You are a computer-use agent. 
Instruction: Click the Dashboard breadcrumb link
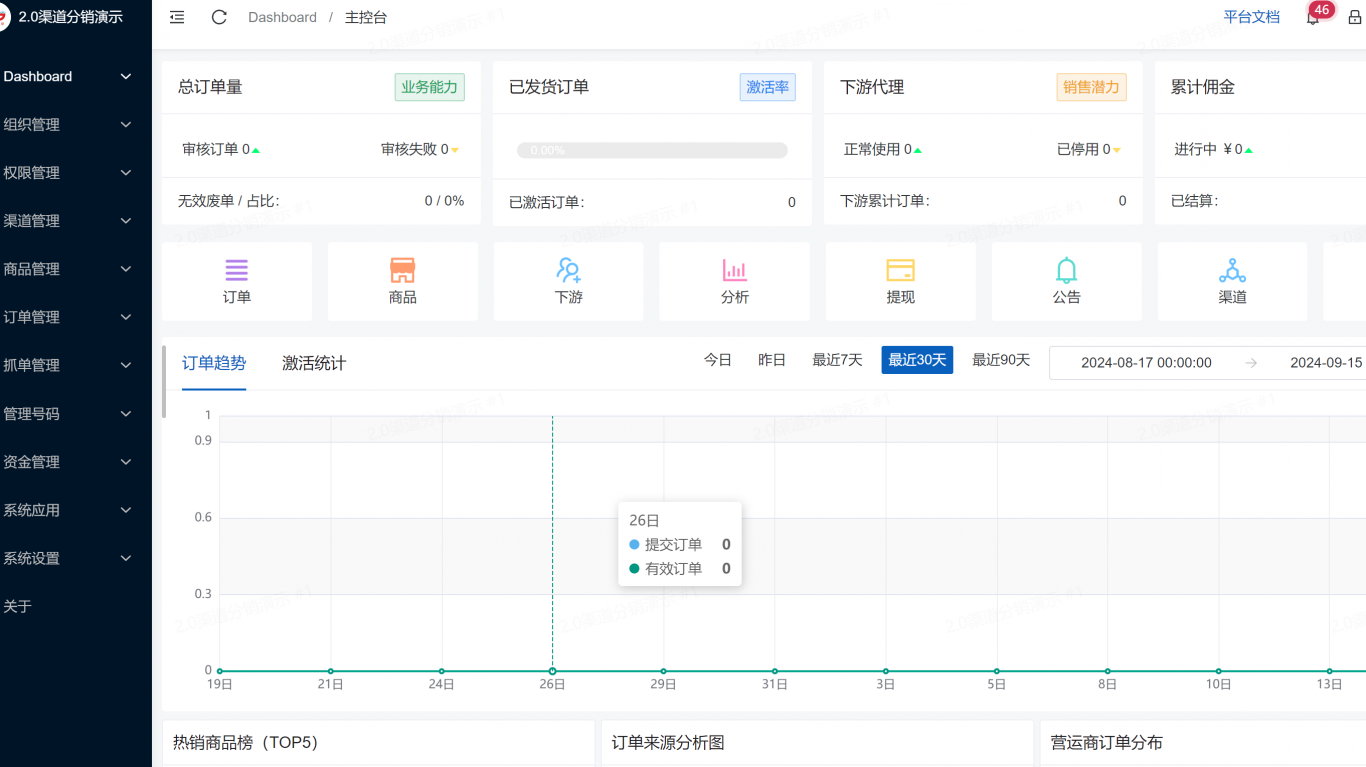click(x=282, y=18)
